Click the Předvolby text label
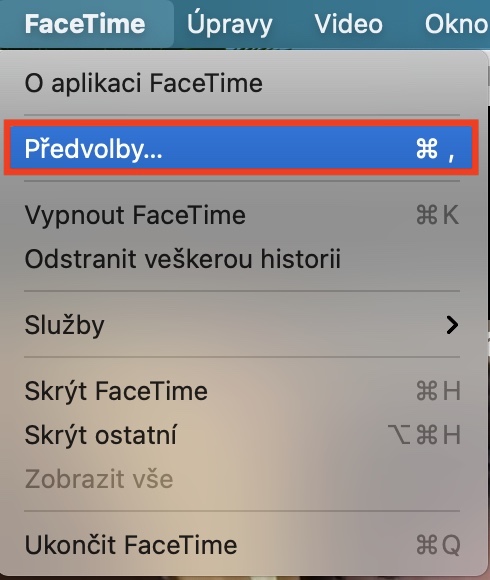The width and height of the screenshot is (490, 580). 94,149
